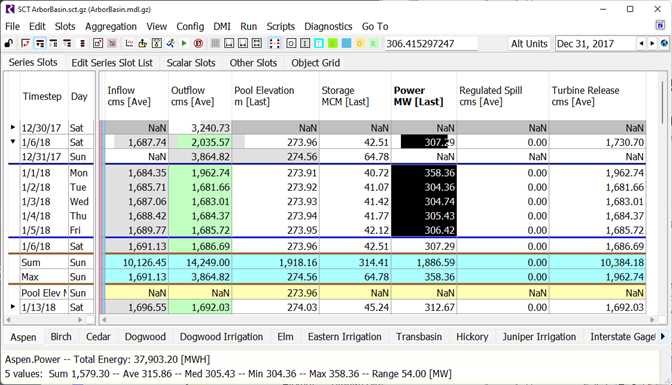
Task: Click the boxed I toolbar icon
Action: click(305, 43)
